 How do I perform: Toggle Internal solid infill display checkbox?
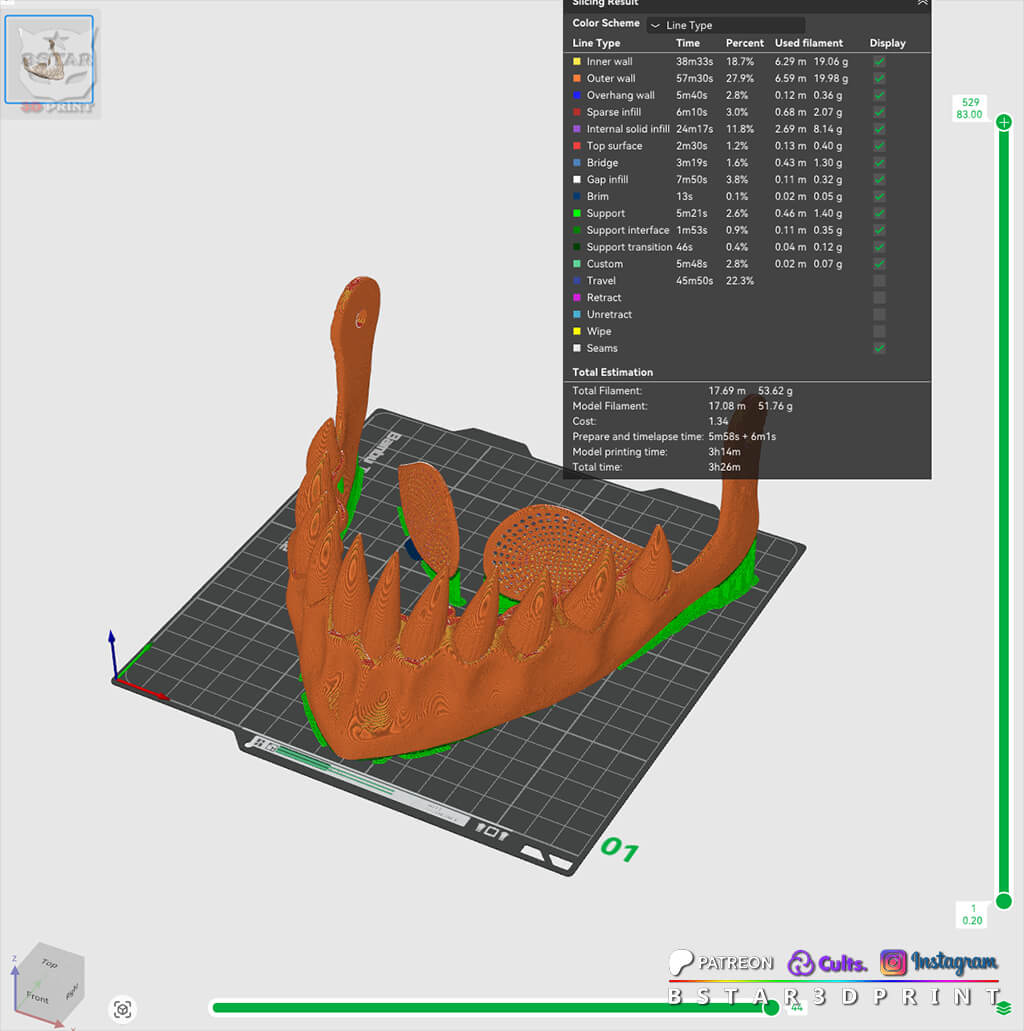[879, 129]
